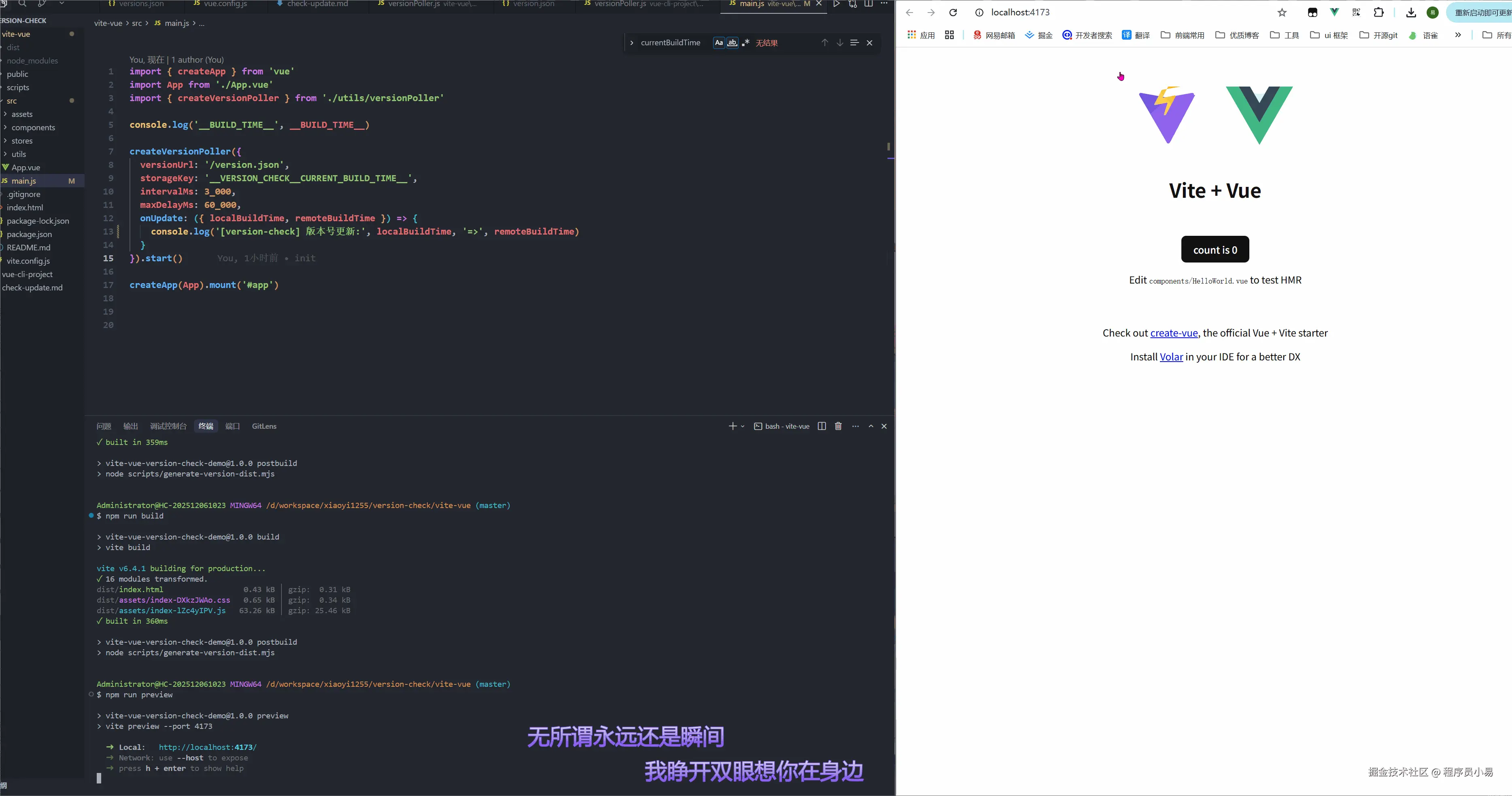Expand the assets folder in the sidebar
The image size is (1512, 796).
[23, 114]
